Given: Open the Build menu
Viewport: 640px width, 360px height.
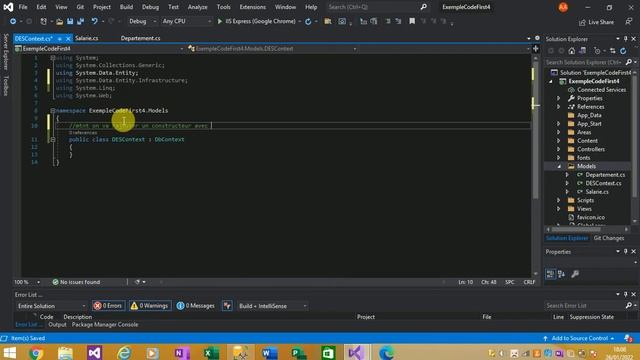Looking at the screenshot, I should (126, 7).
